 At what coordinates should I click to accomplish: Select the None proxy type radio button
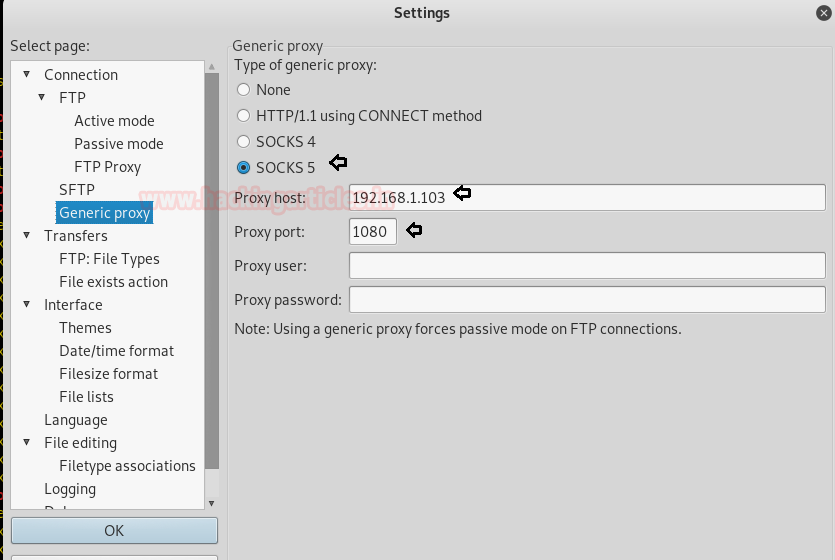(243, 90)
